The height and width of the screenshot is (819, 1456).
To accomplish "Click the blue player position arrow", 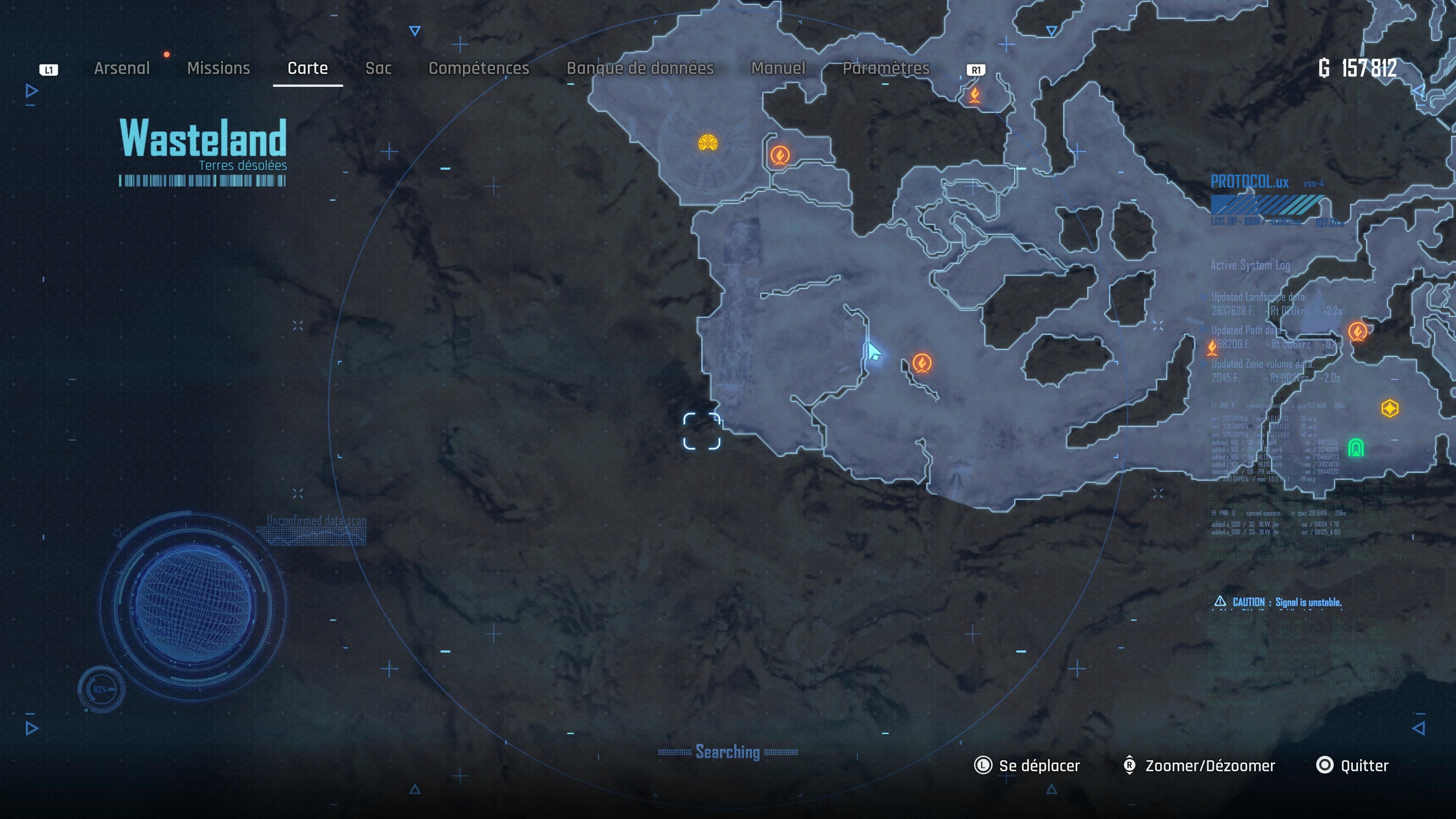I will [x=873, y=351].
